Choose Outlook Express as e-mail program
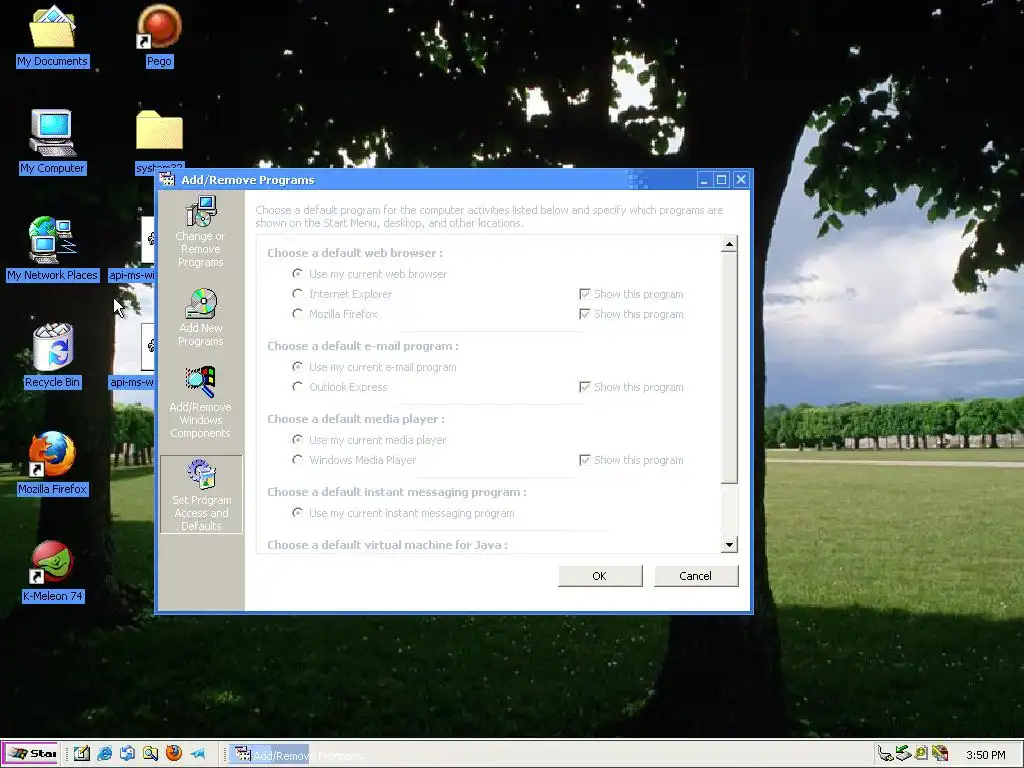This screenshot has width=1024, height=768. [x=340, y=387]
